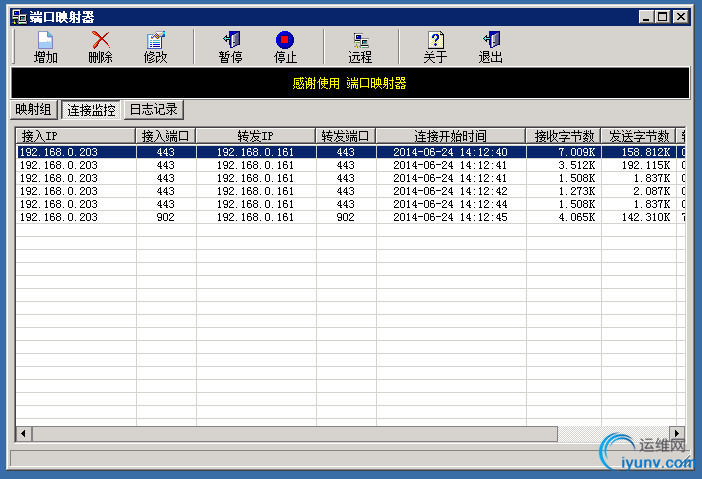The image size is (702, 479).
Task: Click the horizontal scrollbar left arrow
Action: pos(23,433)
